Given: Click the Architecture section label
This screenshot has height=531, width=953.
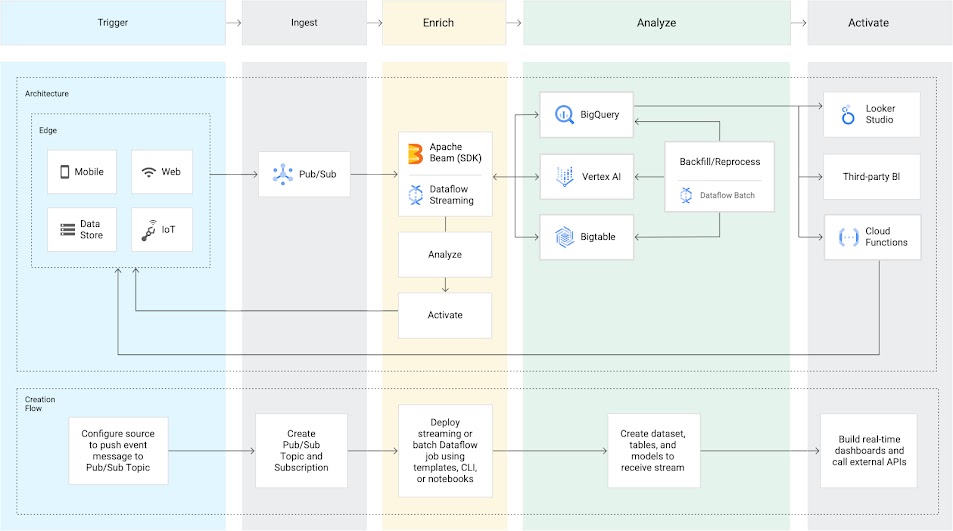Looking at the screenshot, I should coord(47,94).
